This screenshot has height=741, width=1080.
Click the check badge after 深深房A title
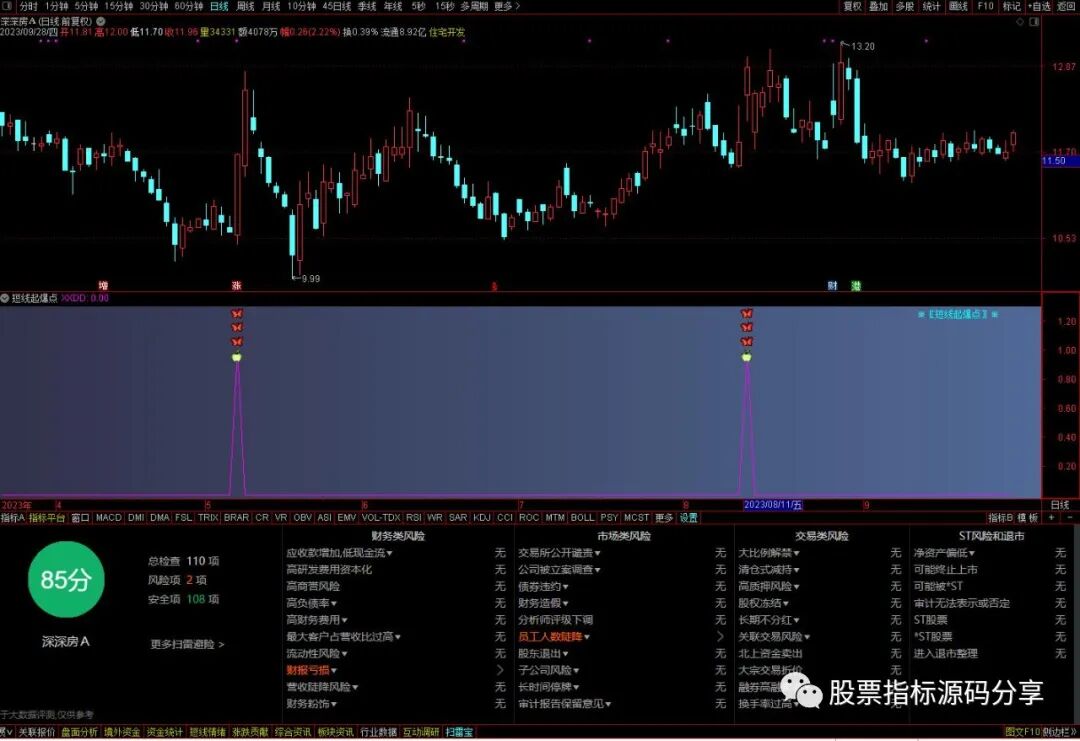(101, 22)
